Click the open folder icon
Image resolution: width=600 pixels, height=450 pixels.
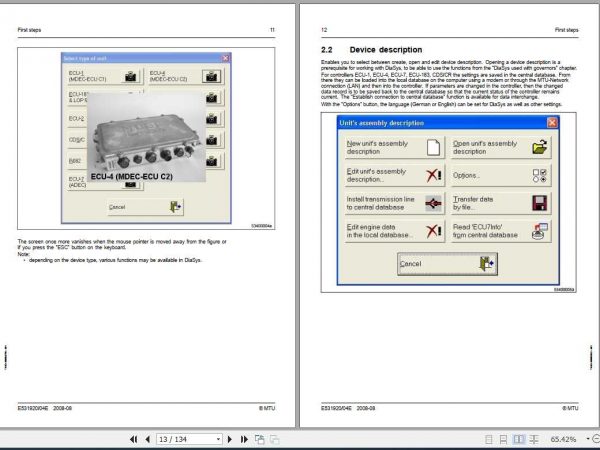540,147
